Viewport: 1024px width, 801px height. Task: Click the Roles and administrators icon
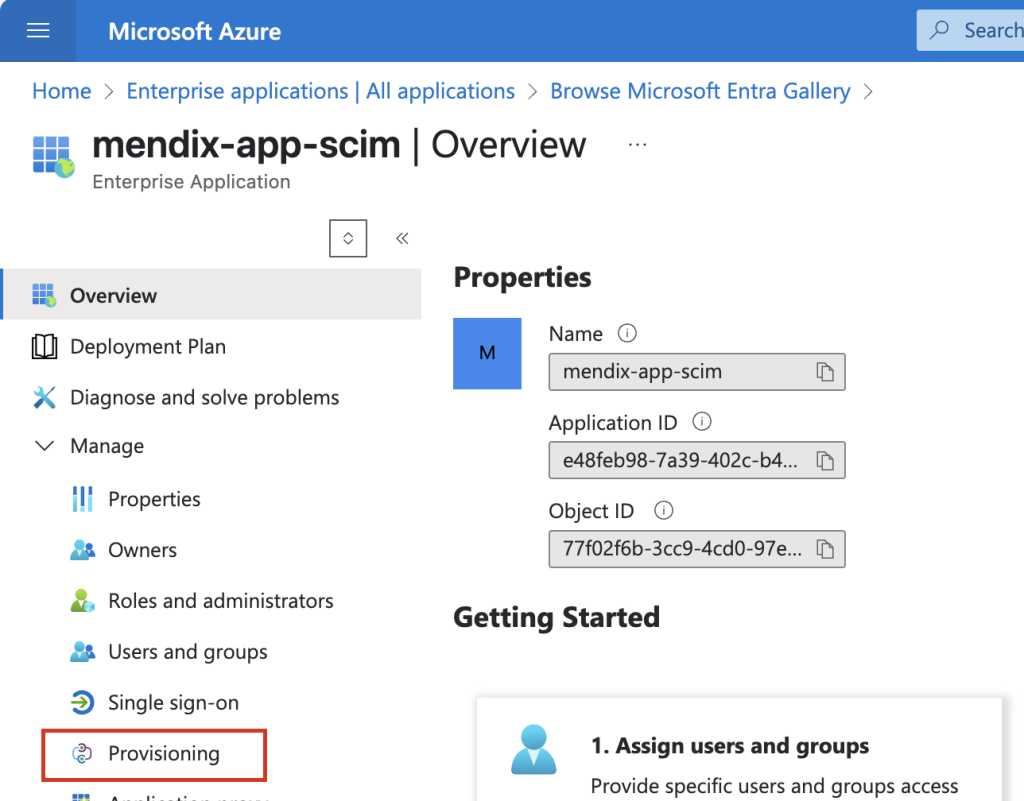(82, 601)
